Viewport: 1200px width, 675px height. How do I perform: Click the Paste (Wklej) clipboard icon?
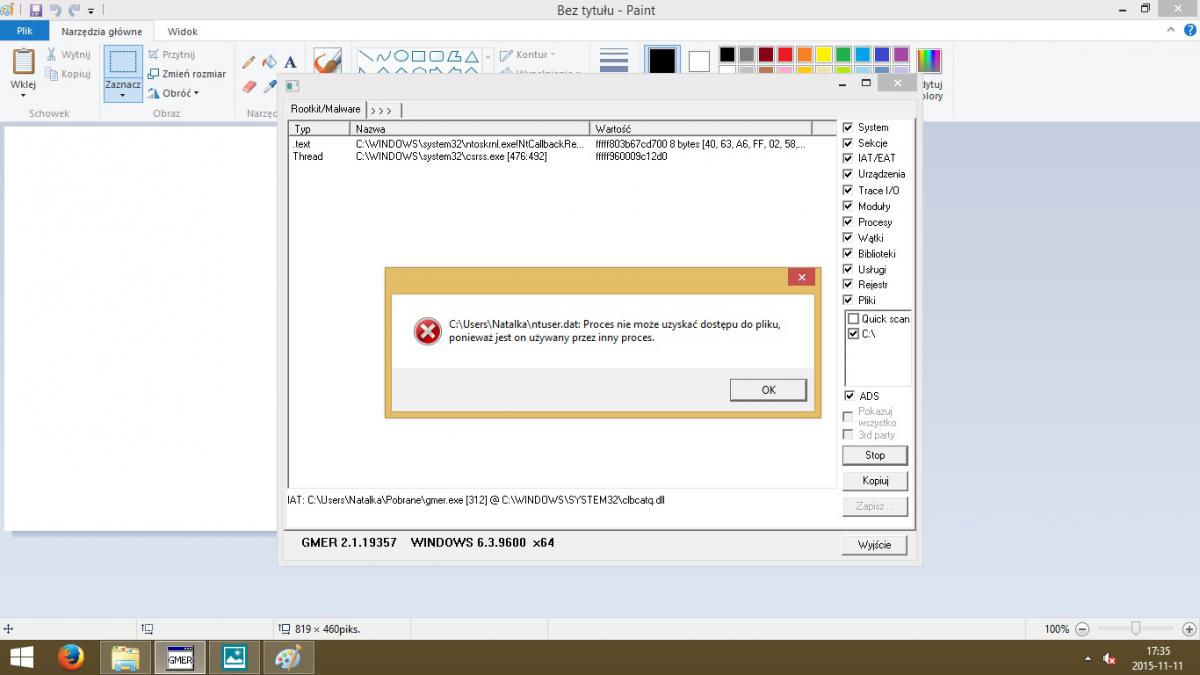coord(24,62)
